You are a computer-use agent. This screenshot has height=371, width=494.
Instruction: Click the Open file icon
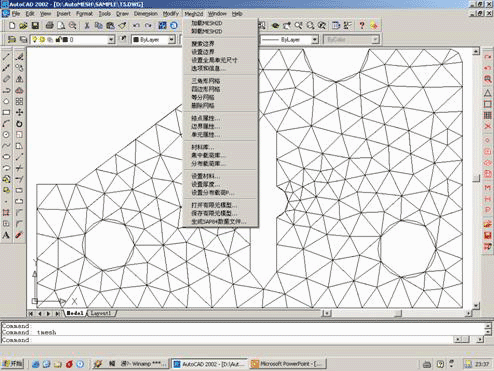pyautogui.click(x=23, y=25)
